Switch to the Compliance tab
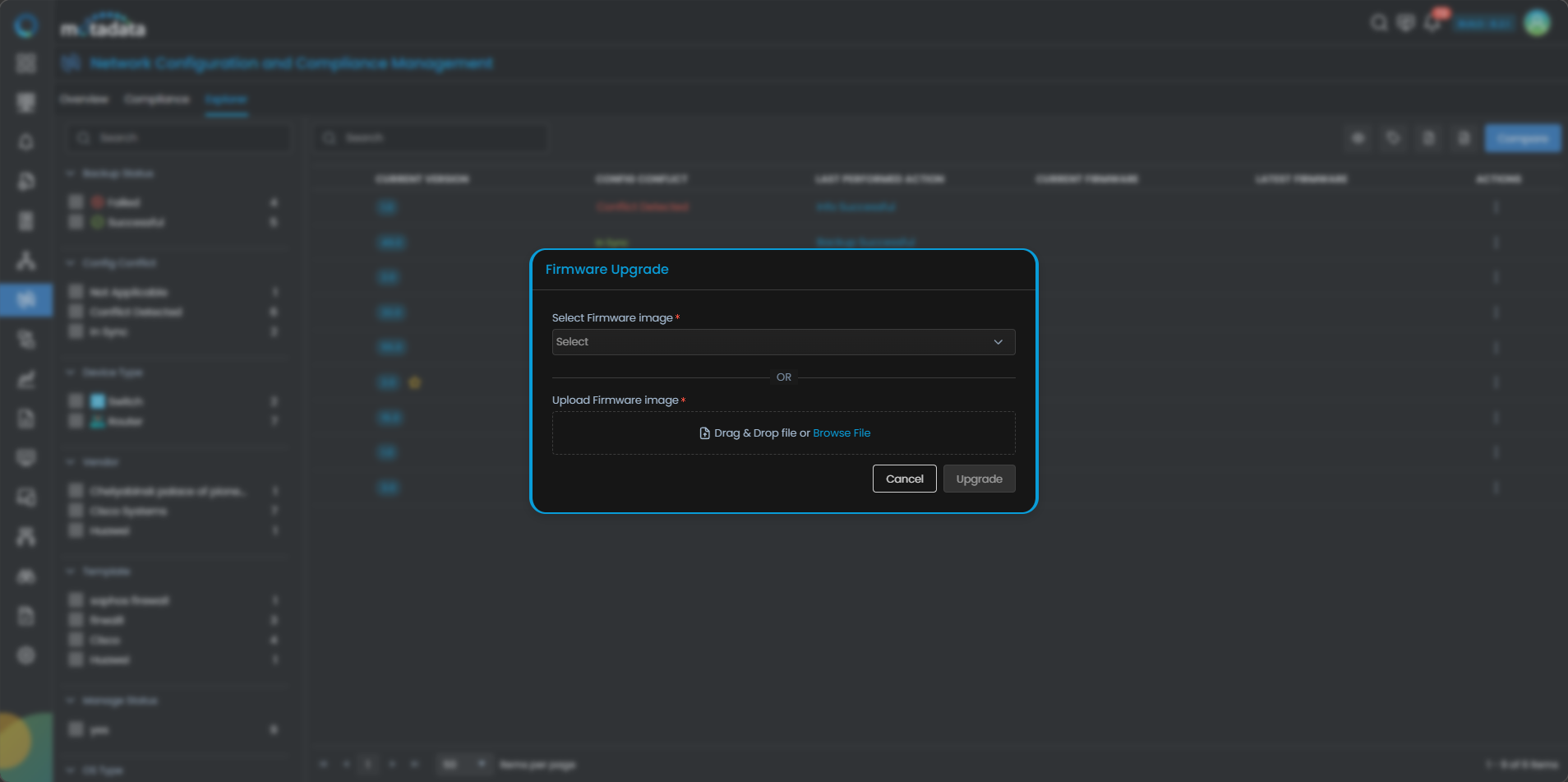This screenshot has height=782, width=1568. pyautogui.click(x=157, y=99)
